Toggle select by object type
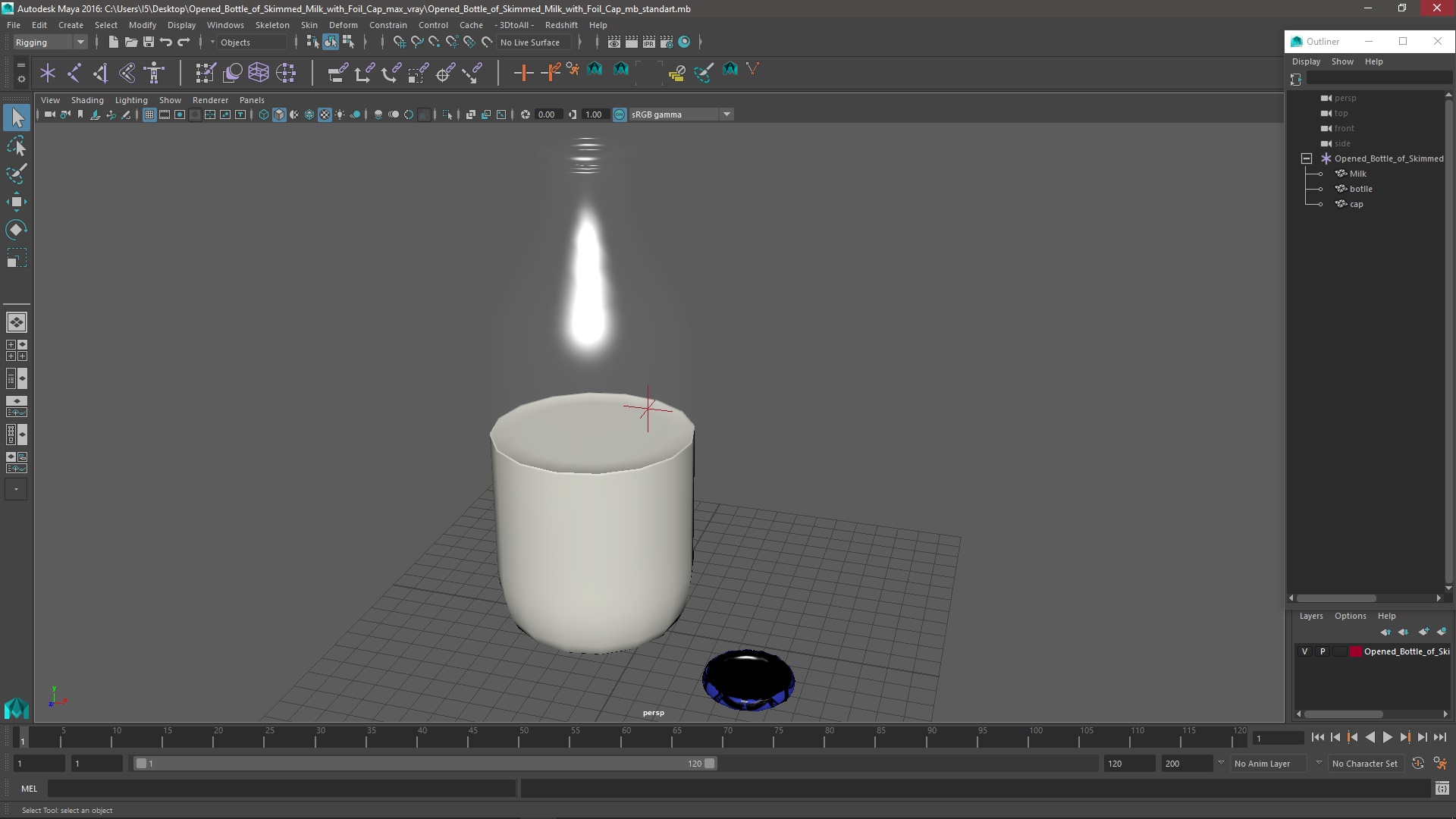The width and height of the screenshot is (1456, 819). 331,42
